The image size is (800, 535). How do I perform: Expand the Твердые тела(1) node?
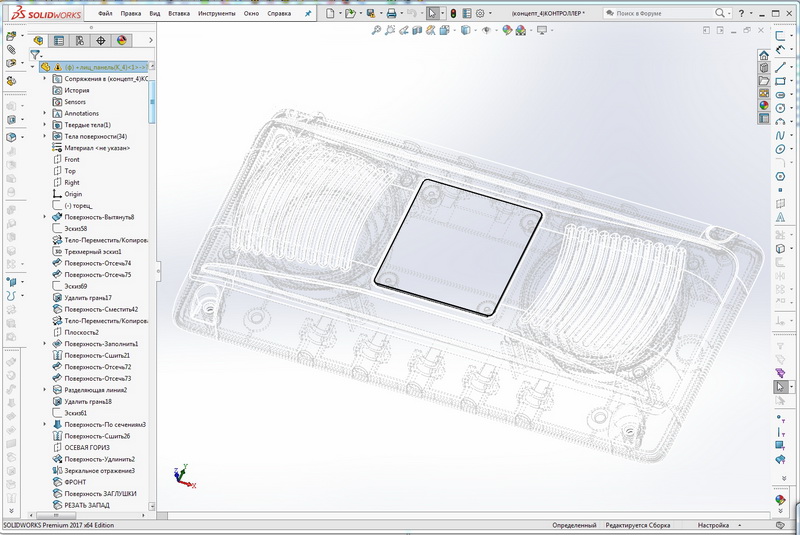44,124
